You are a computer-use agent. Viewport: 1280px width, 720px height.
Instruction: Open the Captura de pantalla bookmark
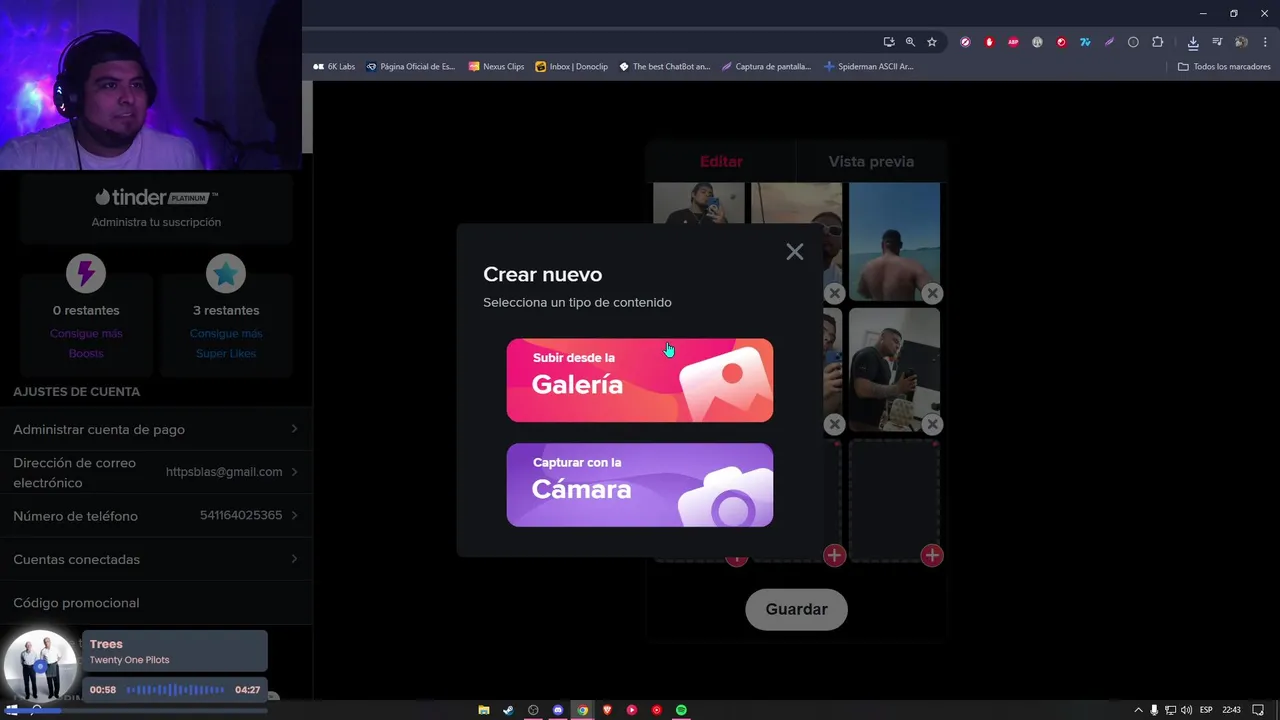[x=767, y=67]
